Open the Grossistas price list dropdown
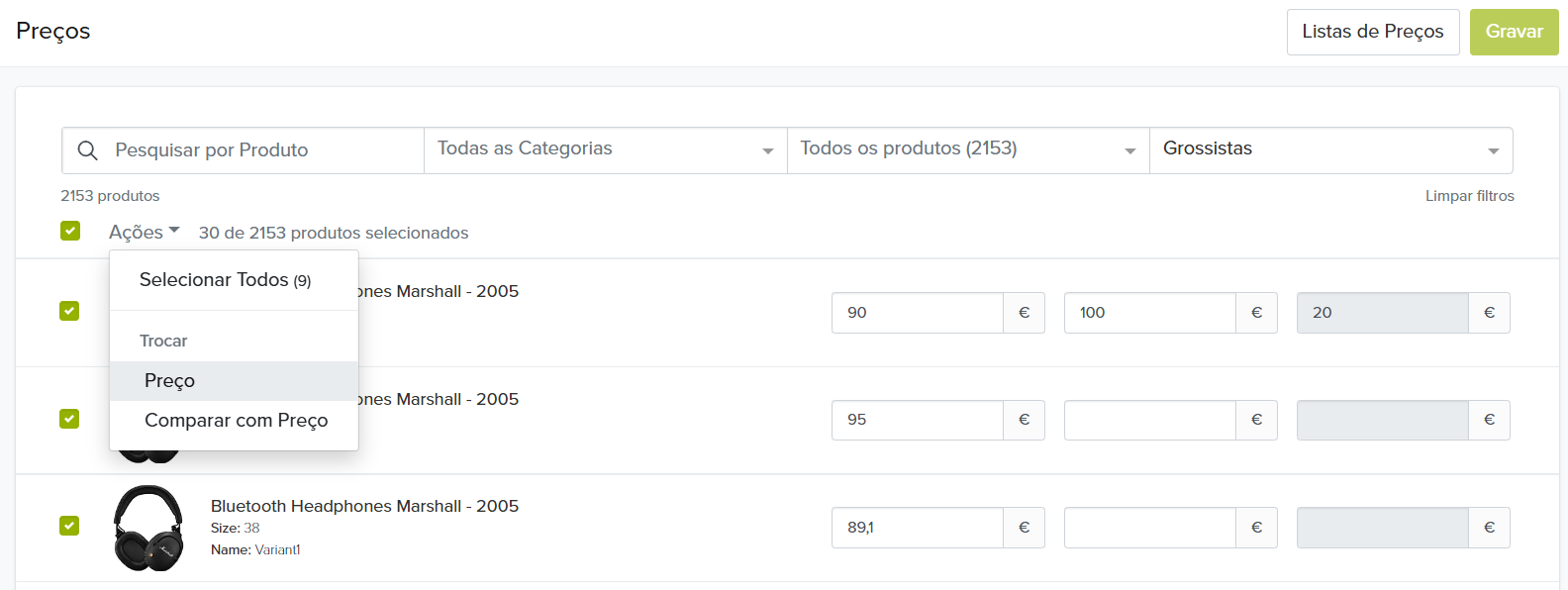The image size is (1568, 590). 1329,150
